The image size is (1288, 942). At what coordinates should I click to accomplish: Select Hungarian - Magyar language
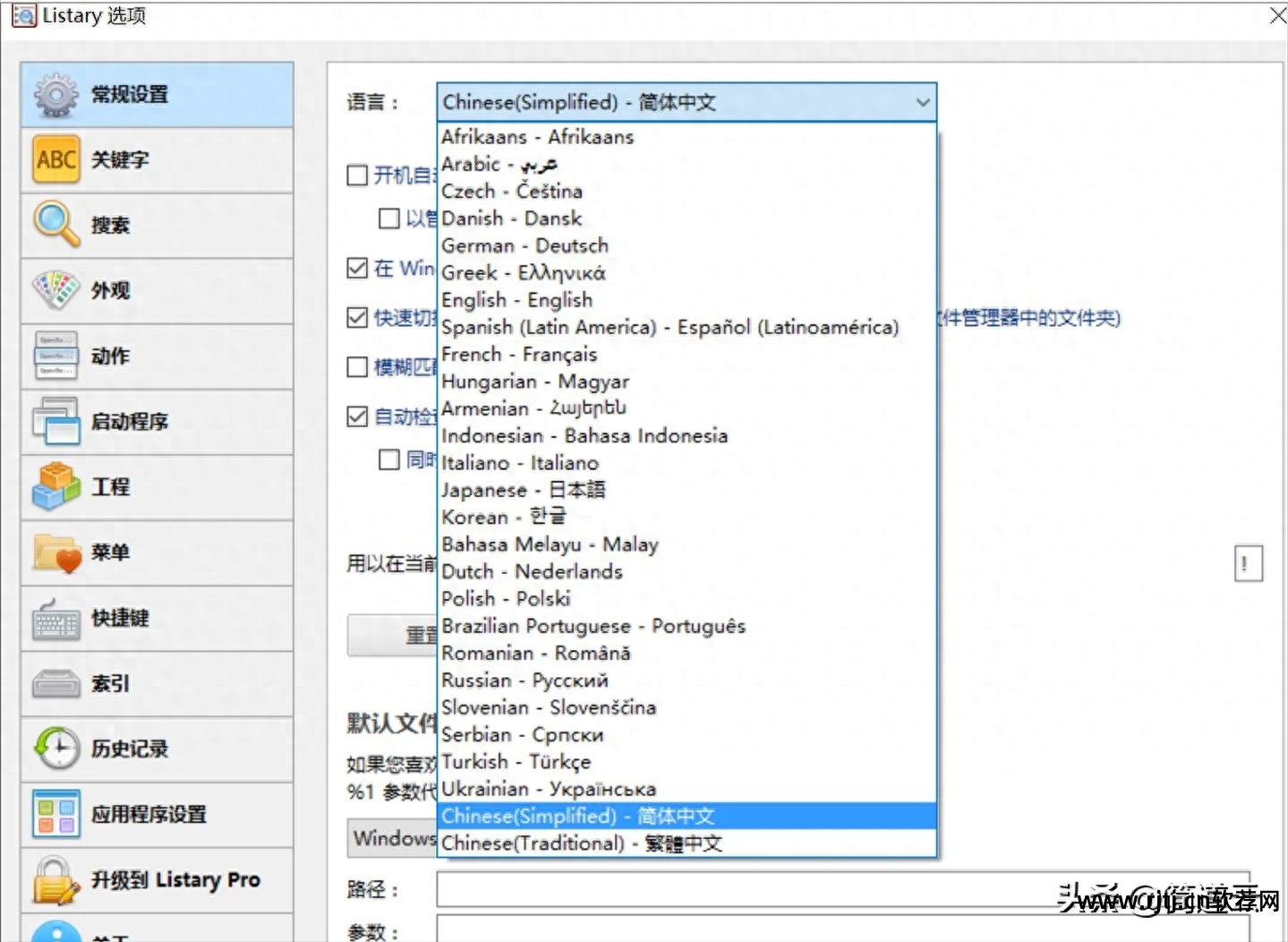687,381
